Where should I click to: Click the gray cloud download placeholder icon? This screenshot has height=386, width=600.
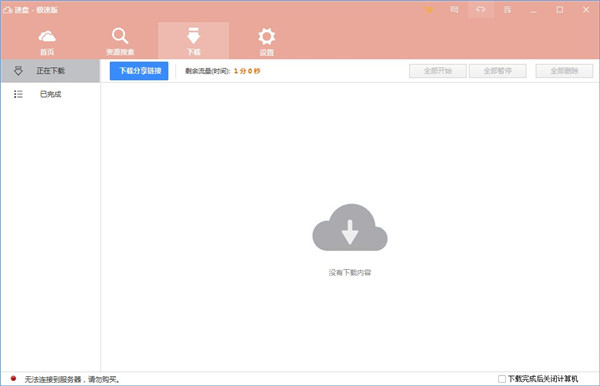[350, 227]
